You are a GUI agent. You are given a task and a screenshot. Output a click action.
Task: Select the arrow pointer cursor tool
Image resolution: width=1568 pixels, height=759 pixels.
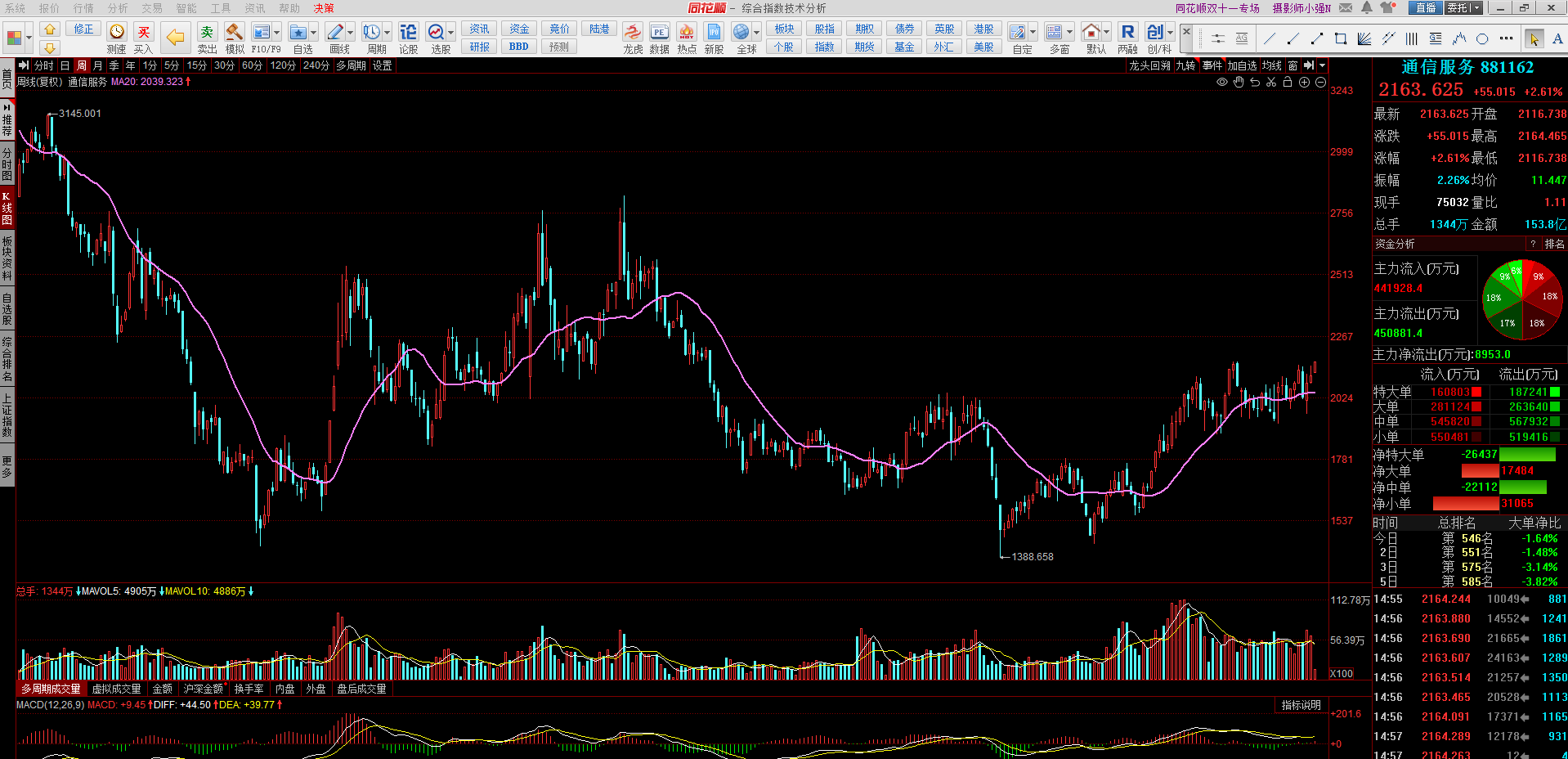pos(1534,38)
